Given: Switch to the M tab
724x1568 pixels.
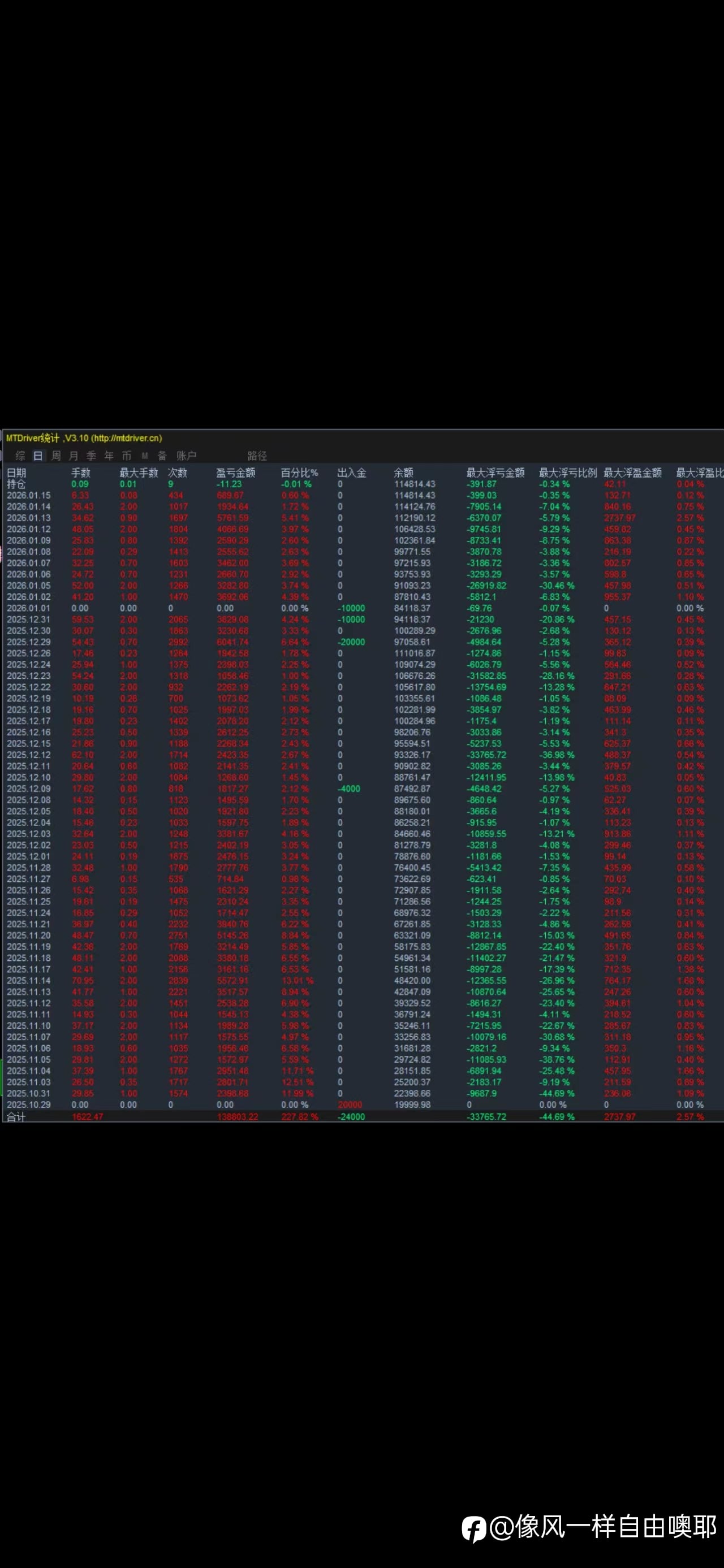Looking at the screenshot, I should coord(145,455).
